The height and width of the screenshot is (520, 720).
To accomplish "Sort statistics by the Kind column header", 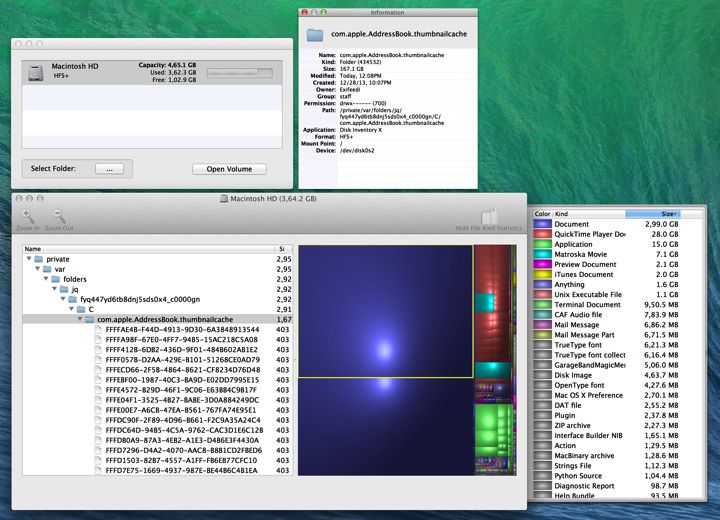I will point(589,214).
